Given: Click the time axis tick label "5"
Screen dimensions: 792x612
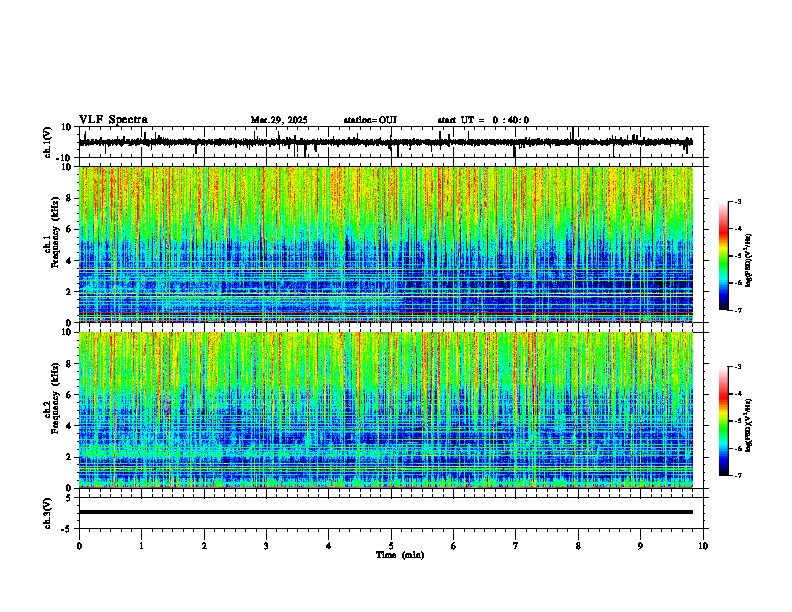Looking at the screenshot, I should (x=391, y=546).
